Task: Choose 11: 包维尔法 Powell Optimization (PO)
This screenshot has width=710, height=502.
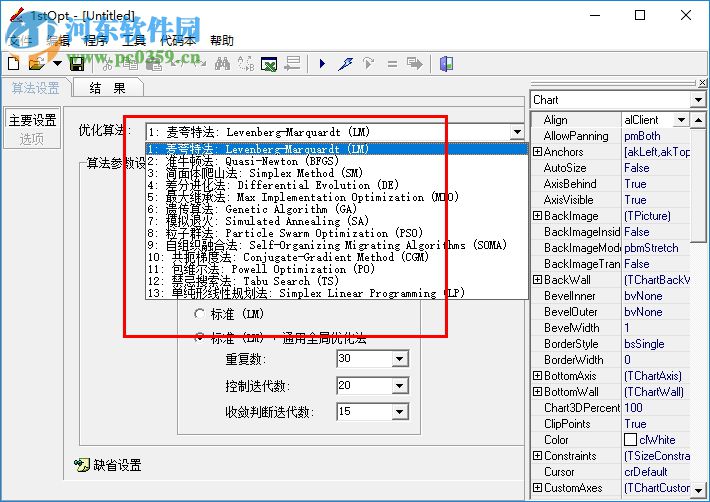Action: [x=336, y=269]
